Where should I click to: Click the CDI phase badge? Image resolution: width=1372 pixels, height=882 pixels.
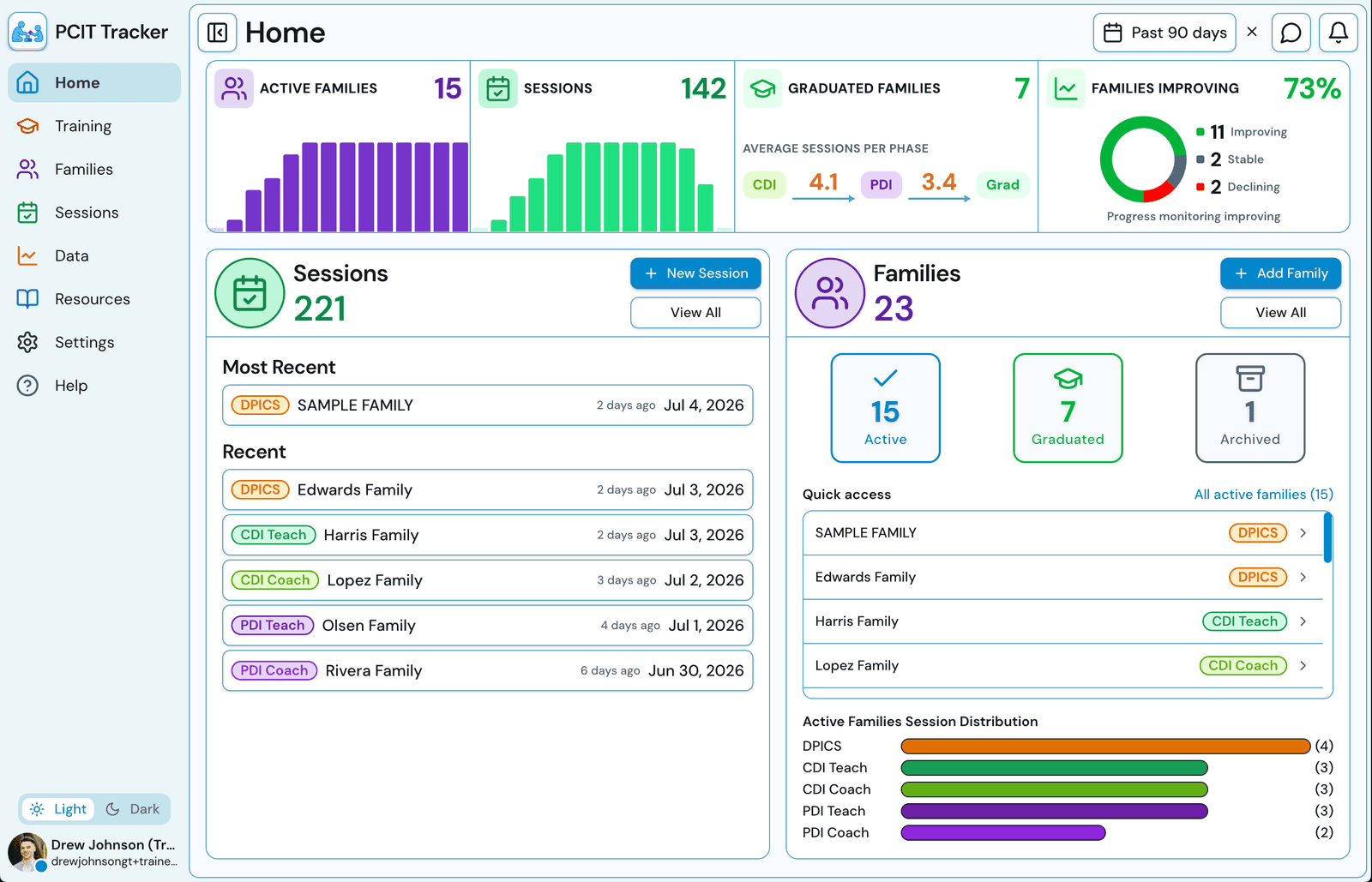point(764,184)
